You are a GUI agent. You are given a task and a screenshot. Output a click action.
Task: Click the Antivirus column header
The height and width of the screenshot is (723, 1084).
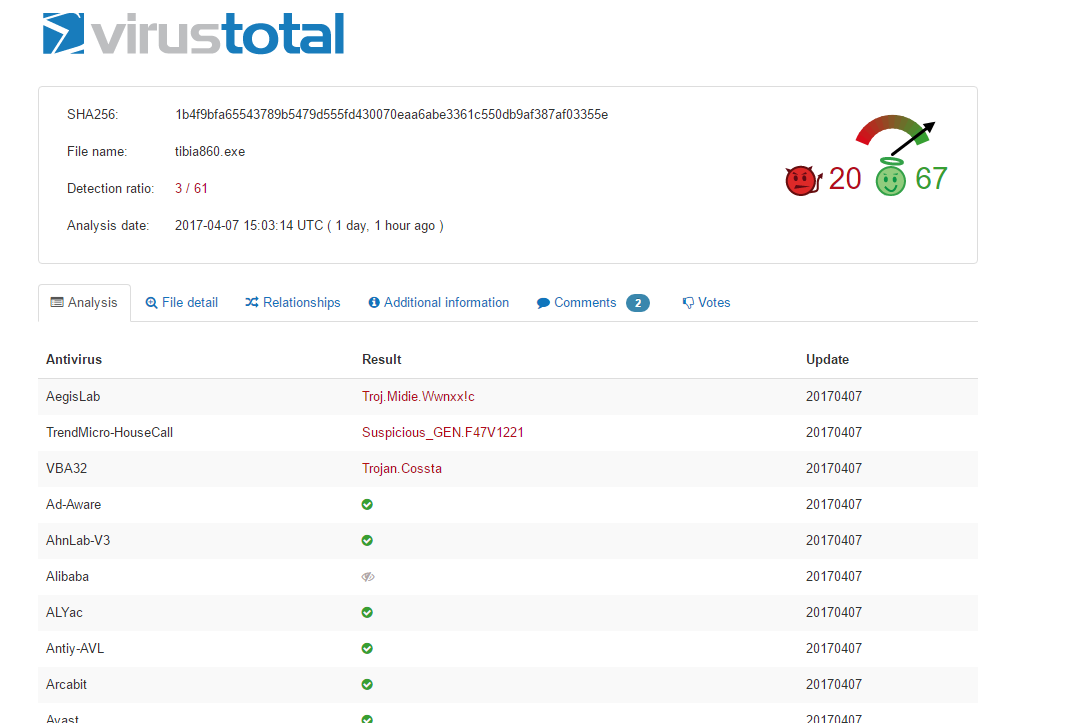[74, 359]
